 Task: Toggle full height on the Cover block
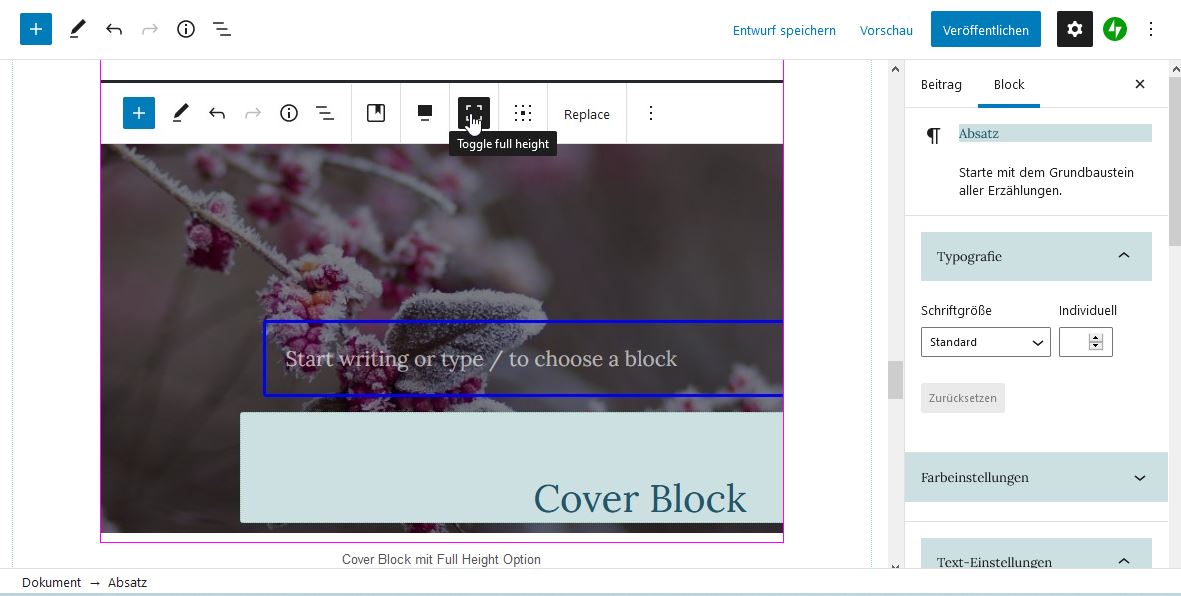tap(472, 113)
